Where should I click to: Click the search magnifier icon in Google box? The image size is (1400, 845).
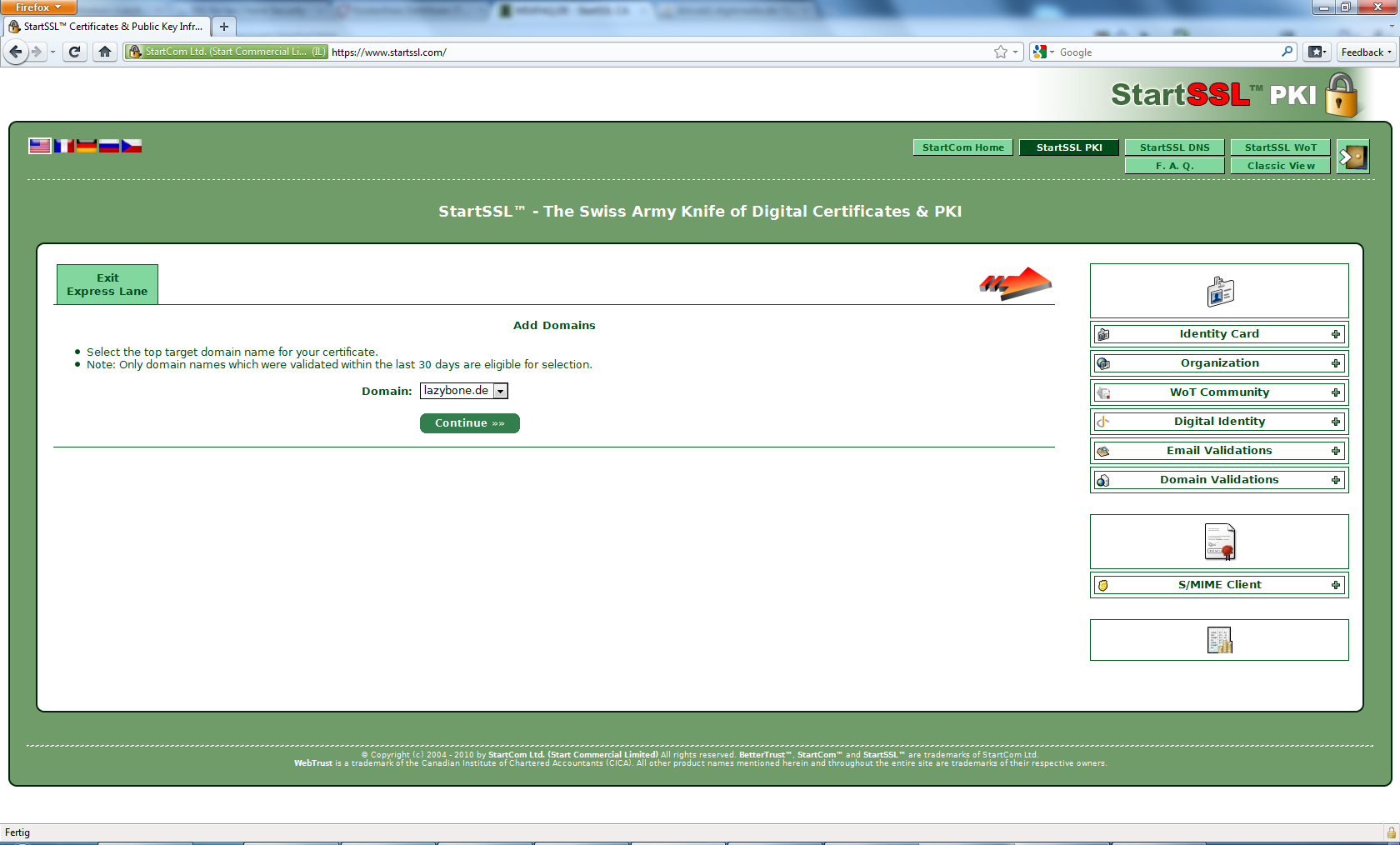(x=1287, y=52)
